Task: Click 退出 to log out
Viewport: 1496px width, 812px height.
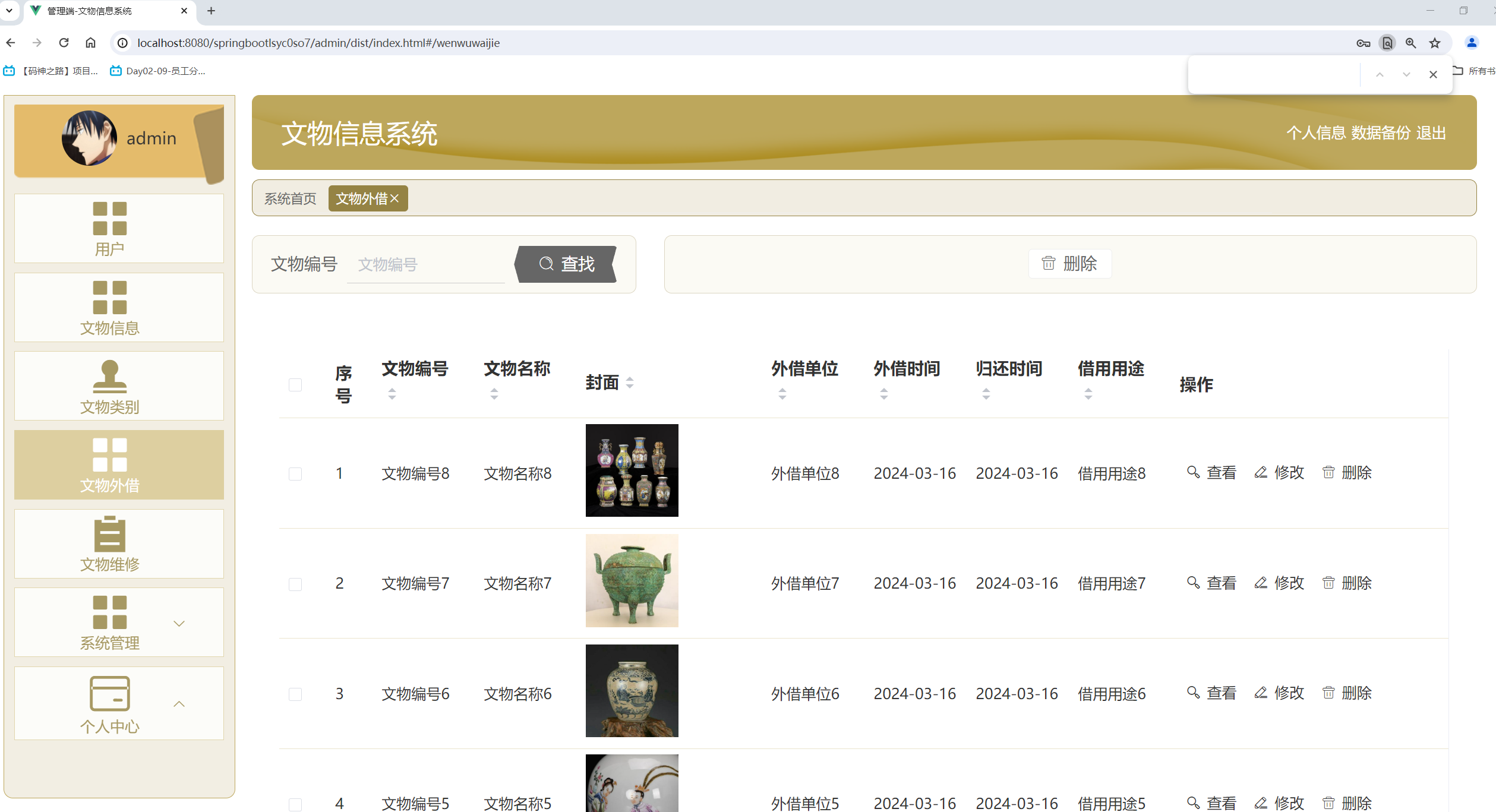Action: (1431, 133)
